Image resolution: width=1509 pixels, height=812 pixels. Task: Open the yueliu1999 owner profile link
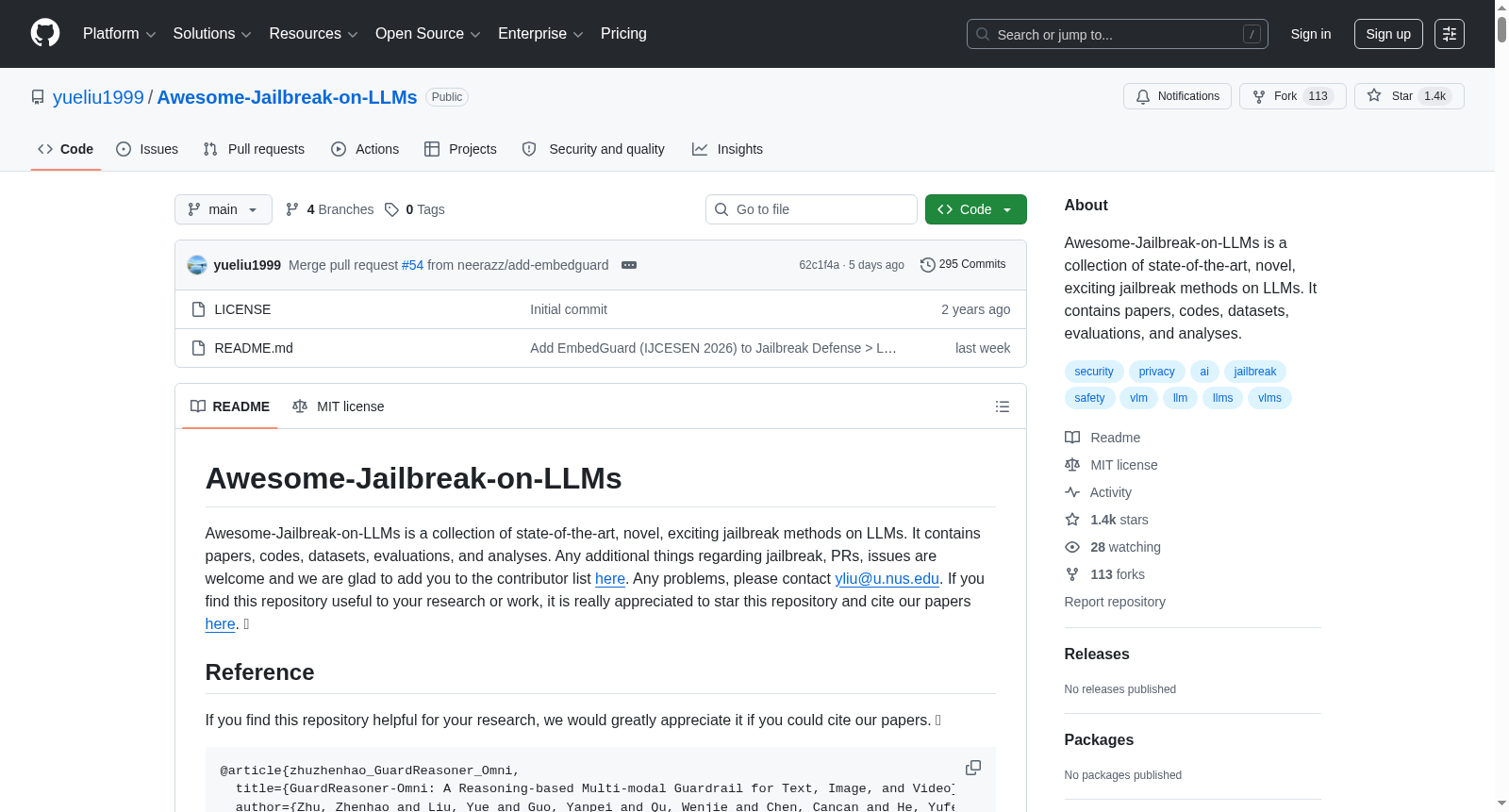98,97
